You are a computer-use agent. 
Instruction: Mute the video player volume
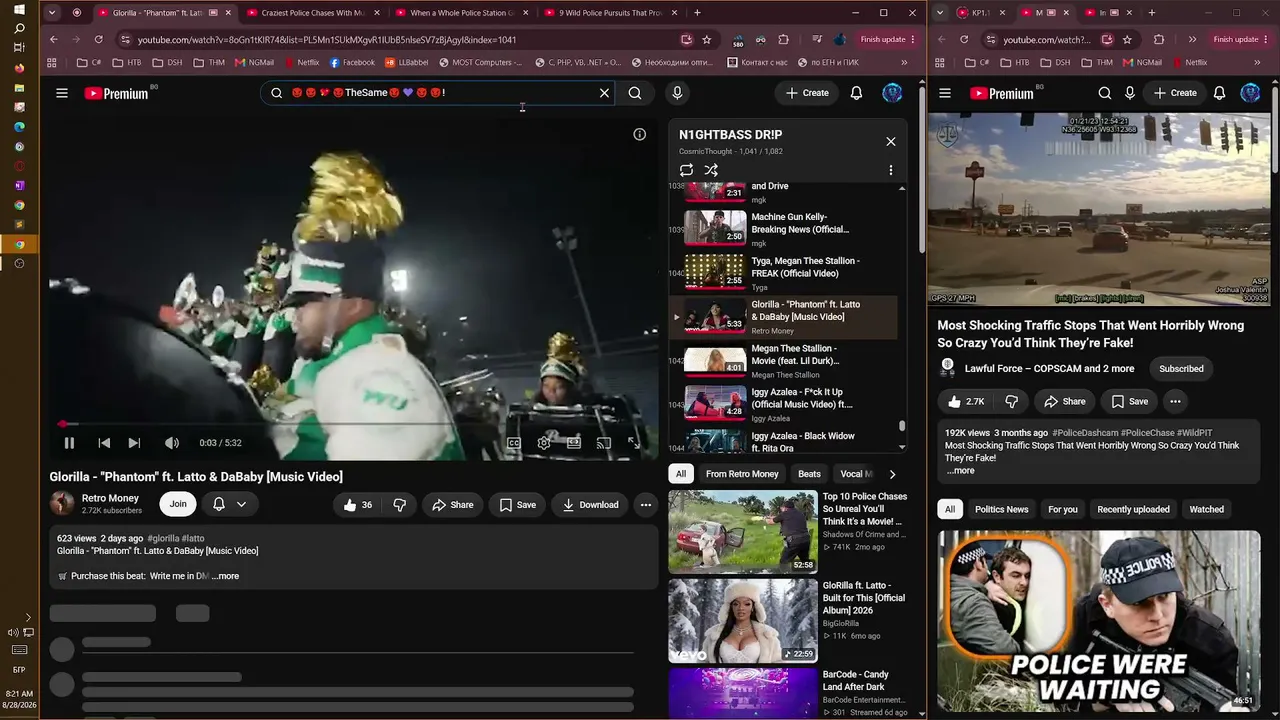tap(172, 443)
